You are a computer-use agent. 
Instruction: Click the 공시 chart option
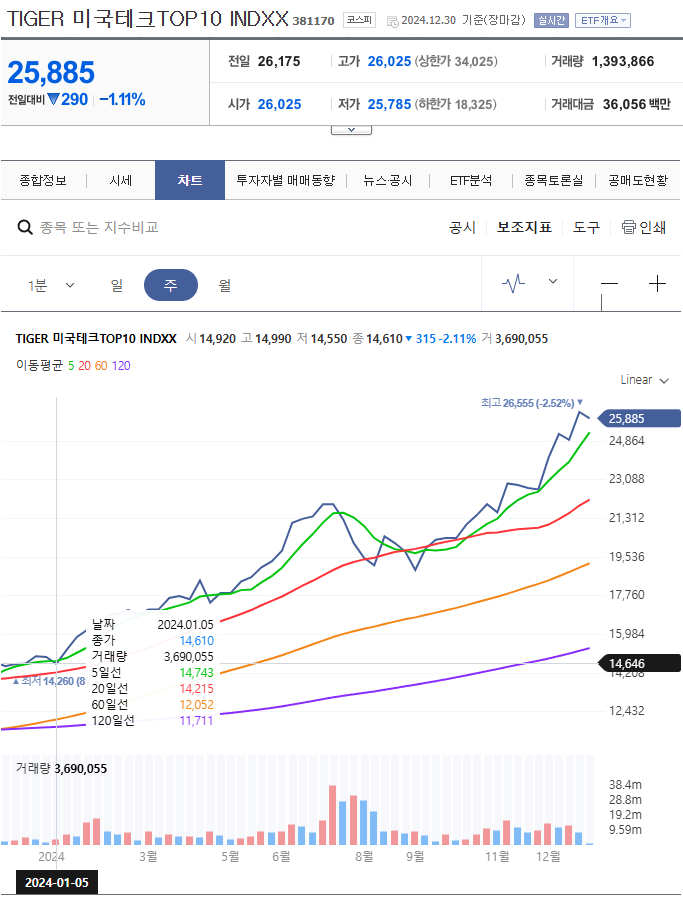462,228
